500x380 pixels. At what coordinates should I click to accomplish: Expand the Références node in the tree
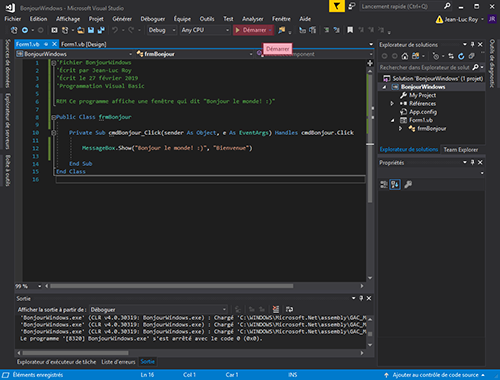pos(392,104)
